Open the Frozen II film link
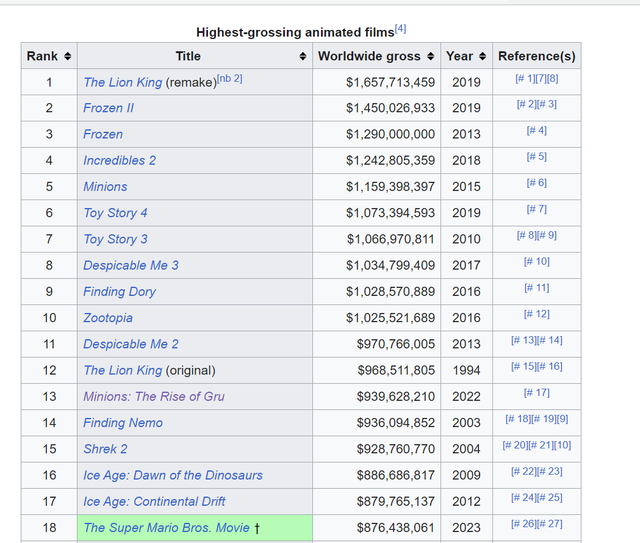The image size is (640, 543). tap(109, 108)
